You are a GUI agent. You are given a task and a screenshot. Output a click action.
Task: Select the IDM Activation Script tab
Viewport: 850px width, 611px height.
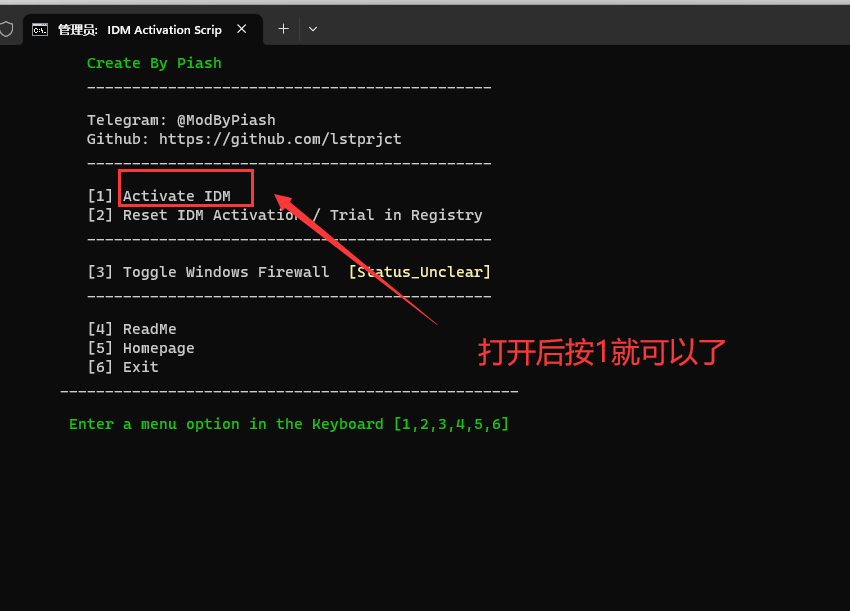pyautogui.click(x=143, y=30)
